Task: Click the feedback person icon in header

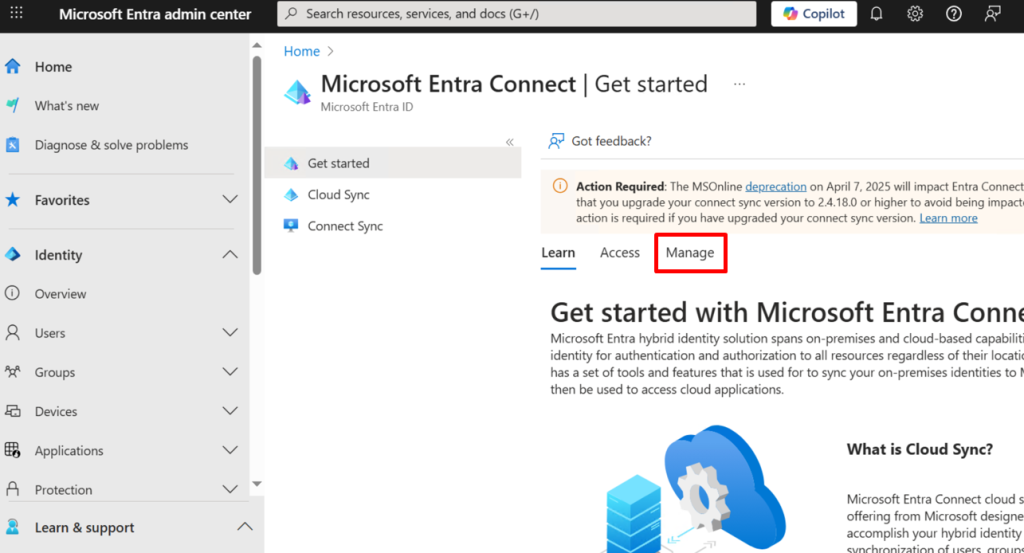Action: (993, 14)
